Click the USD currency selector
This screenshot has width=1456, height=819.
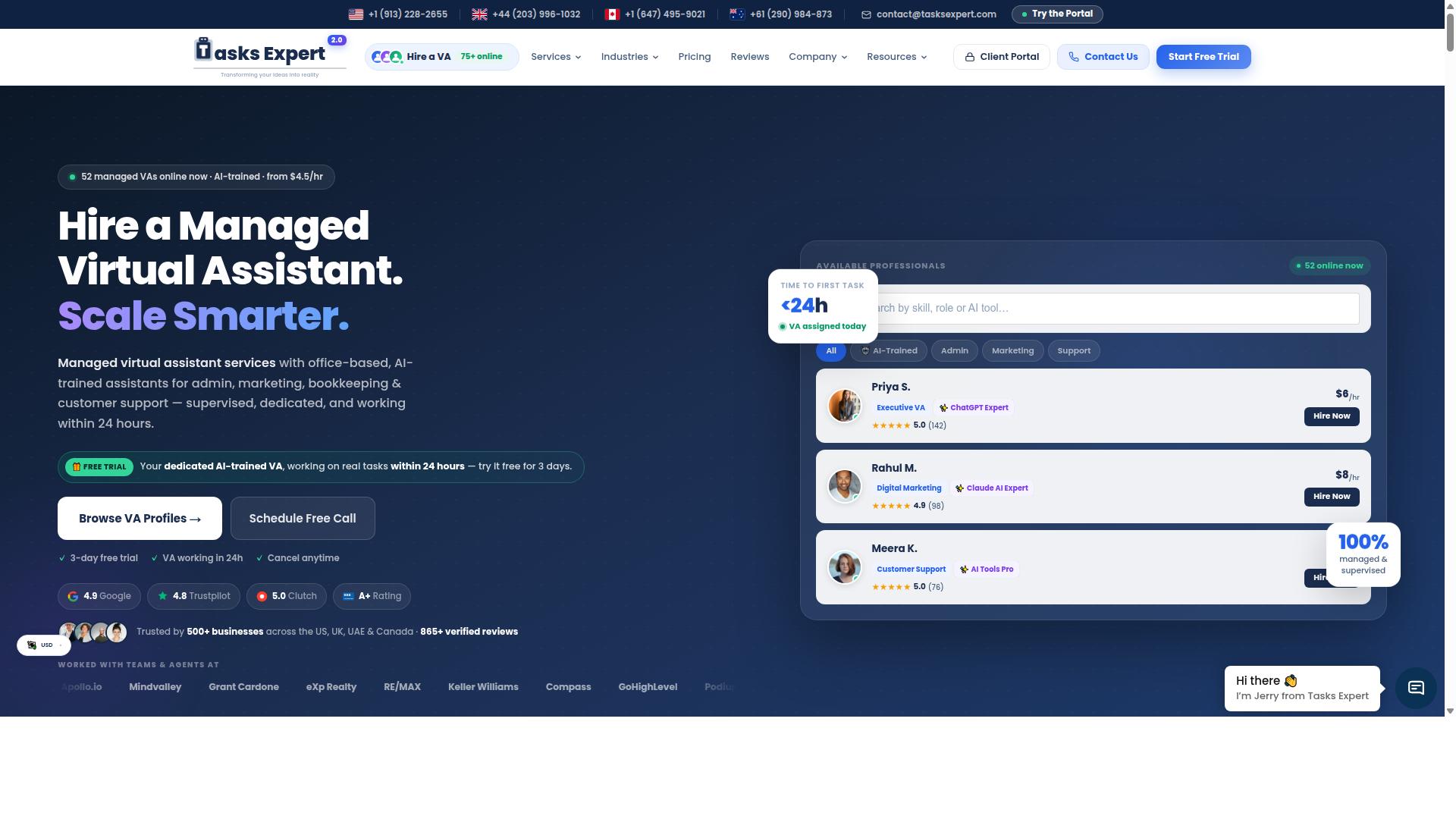(x=44, y=645)
